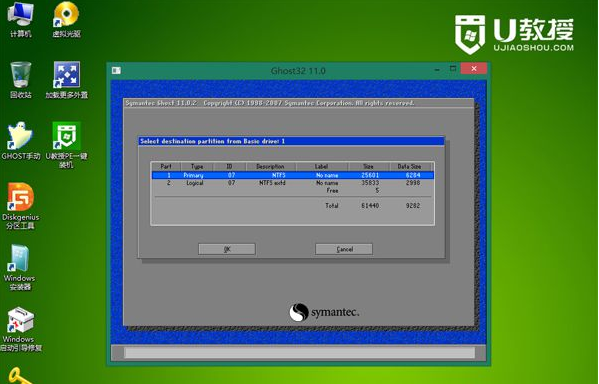Click the bottom status bar of Ghost32
Viewport: 599px width, 384px height.
point(299,353)
